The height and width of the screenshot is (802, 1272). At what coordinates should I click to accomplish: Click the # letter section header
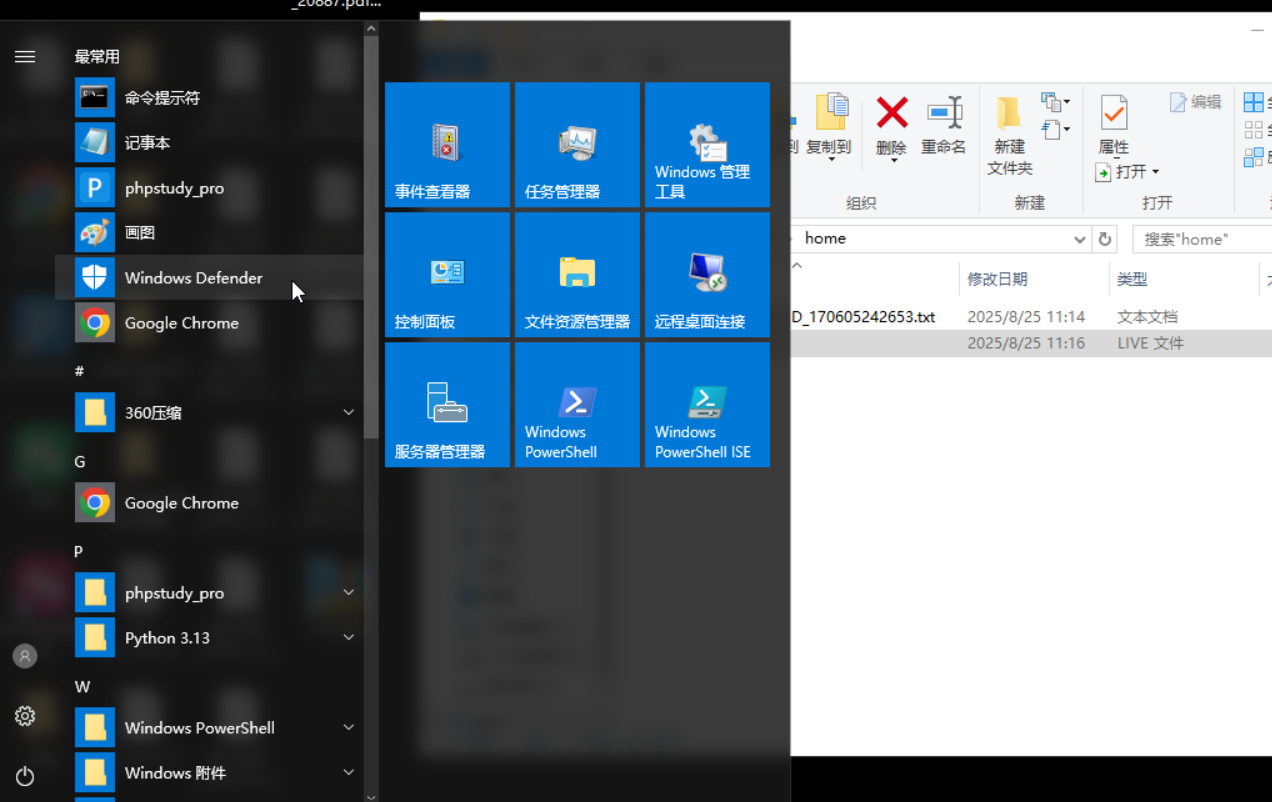[80, 371]
